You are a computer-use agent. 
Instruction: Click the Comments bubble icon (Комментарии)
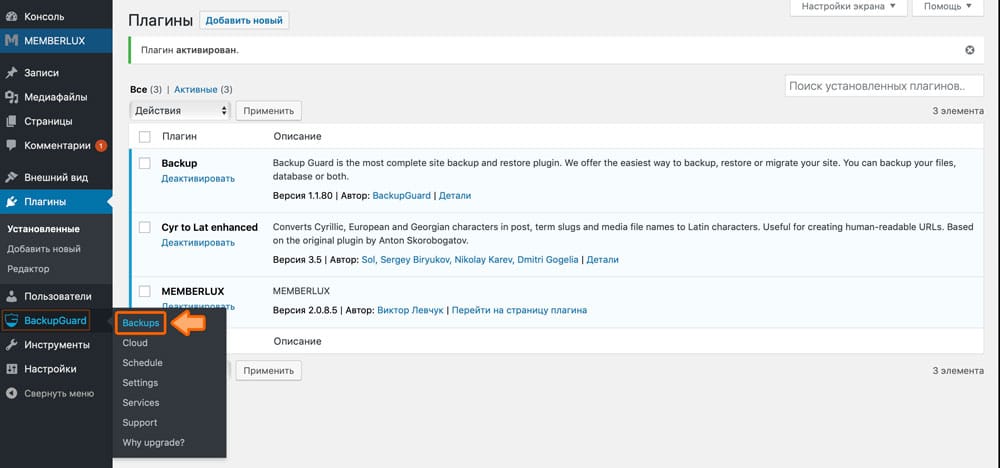click(x=11, y=146)
